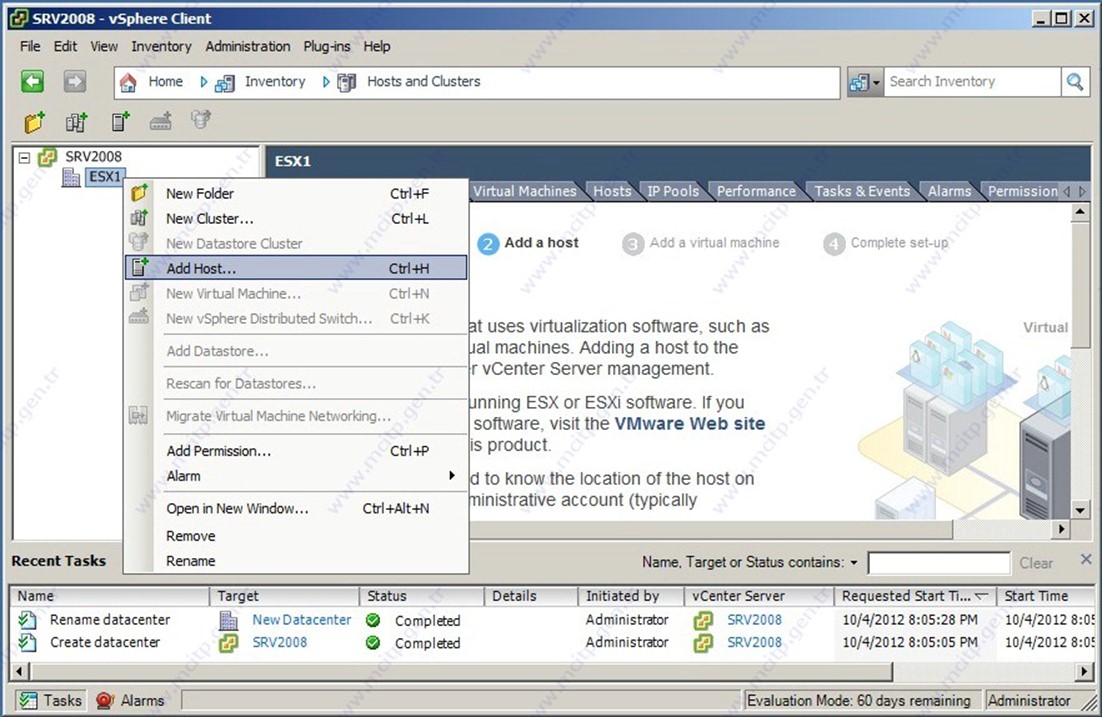
Task: Click the New Folder toolbar icon
Action: click(34, 122)
